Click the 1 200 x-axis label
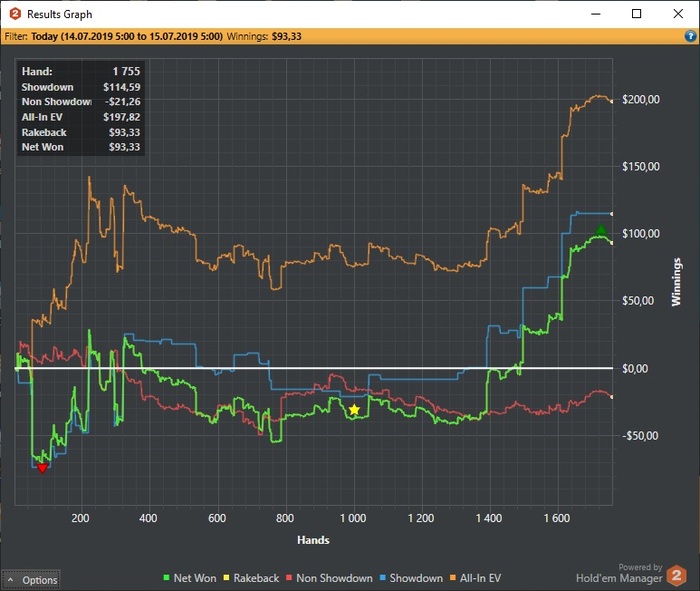Screen dimensions: 700x591 (421, 518)
